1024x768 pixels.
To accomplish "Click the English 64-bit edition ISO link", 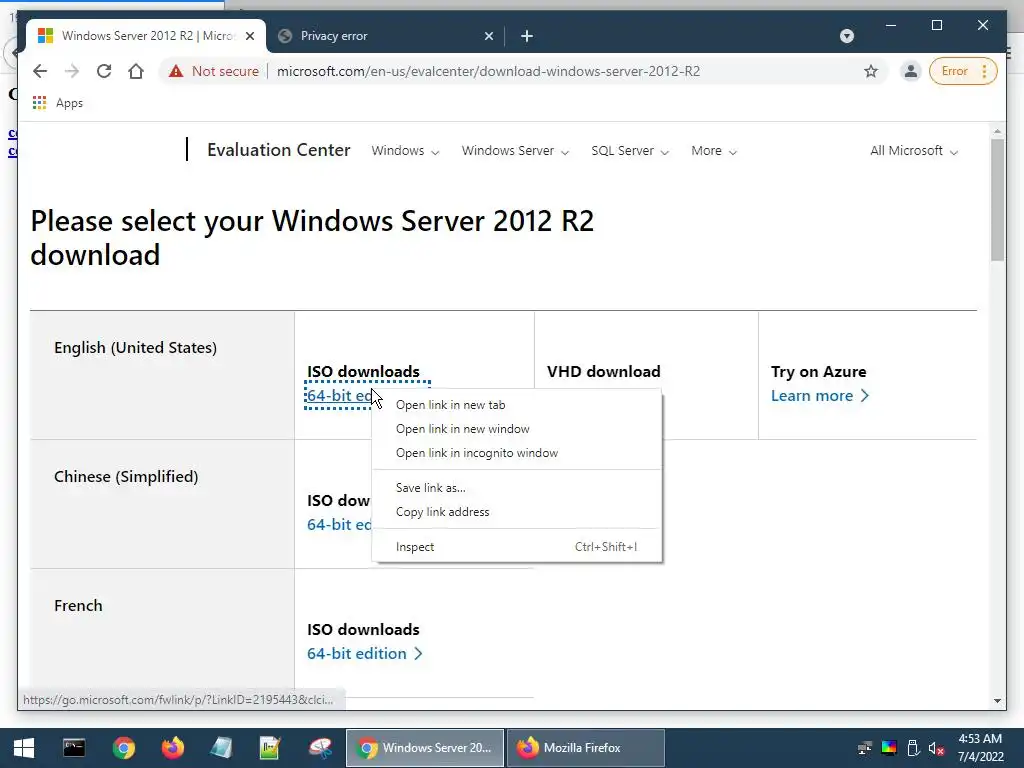I will point(338,396).
